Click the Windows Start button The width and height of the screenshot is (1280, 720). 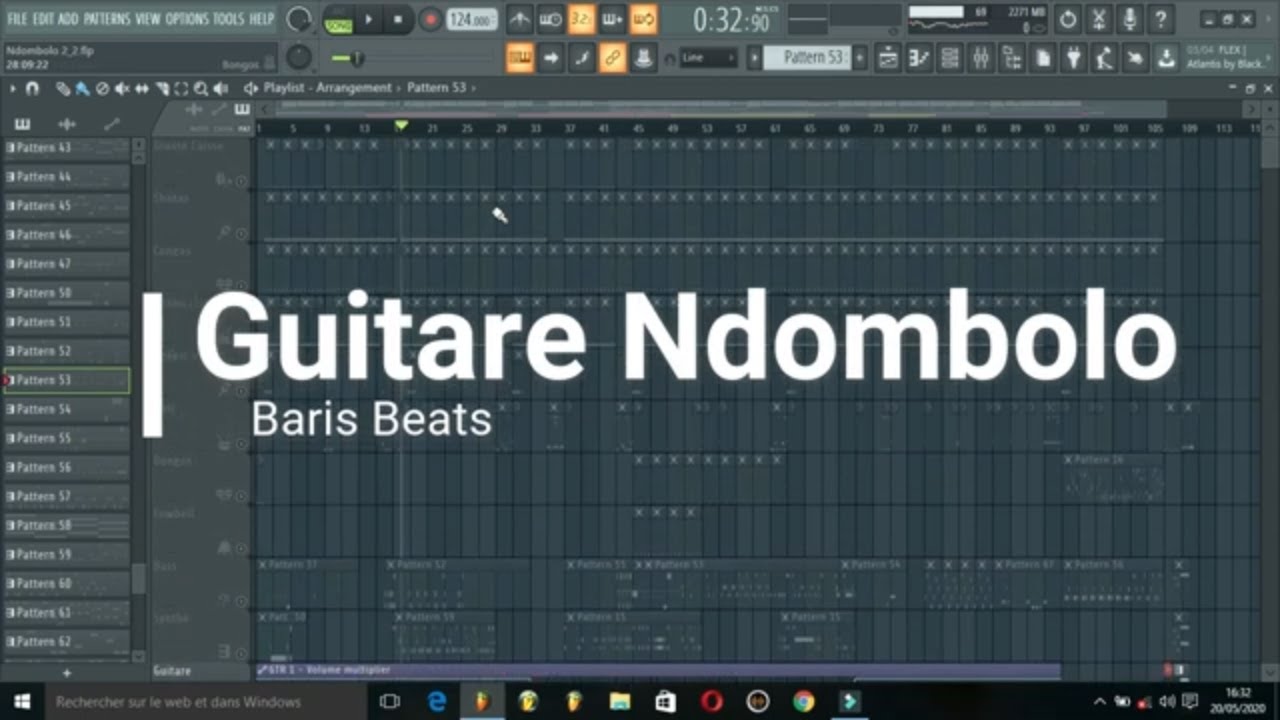click(x=21, y=702)
